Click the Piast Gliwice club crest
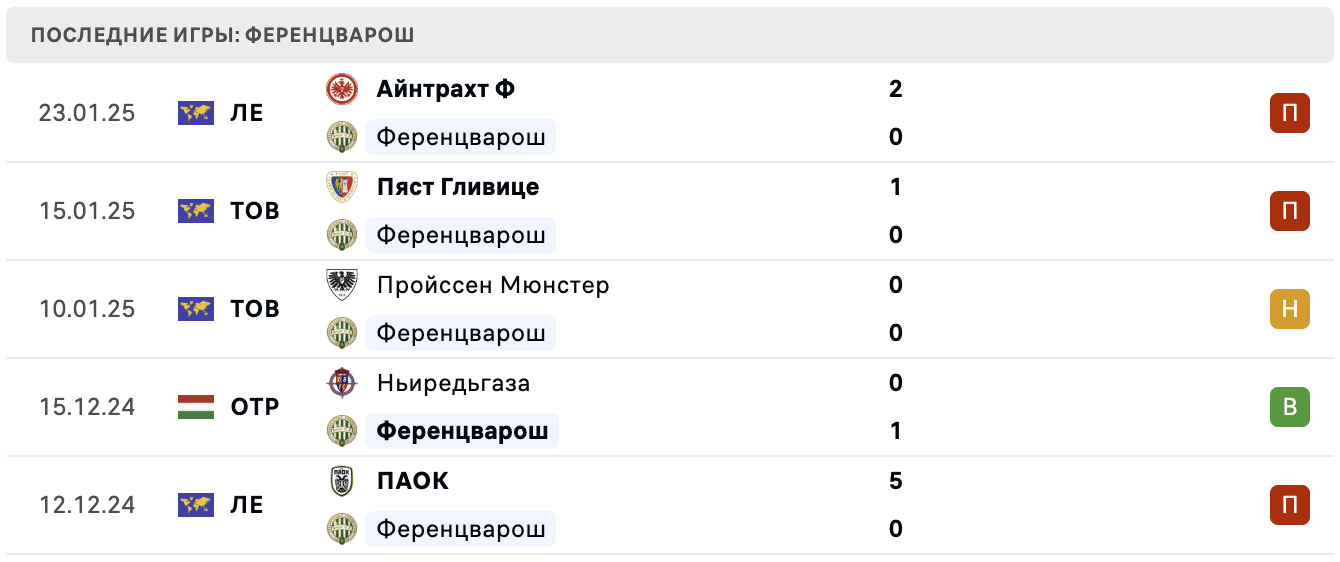Image resolution: width=1340 pixels, height=562 pixels. coord(342,187)
